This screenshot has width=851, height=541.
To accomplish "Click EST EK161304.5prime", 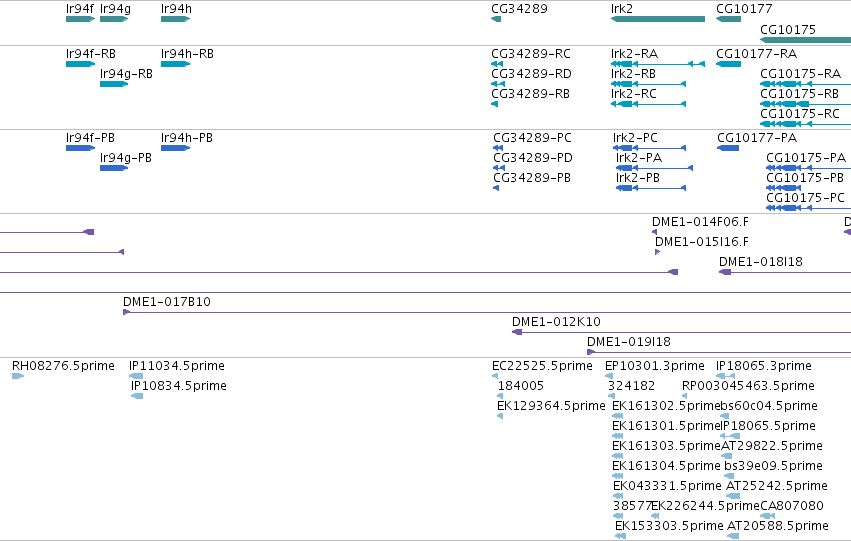I will point(666,467).
